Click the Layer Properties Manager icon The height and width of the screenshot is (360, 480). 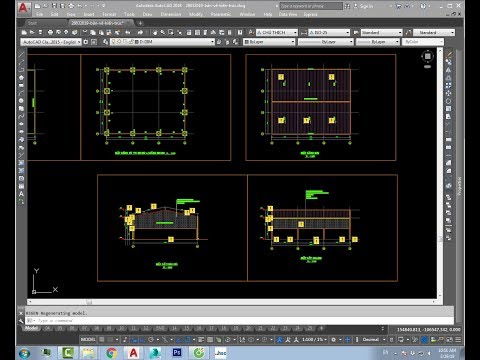106,42
